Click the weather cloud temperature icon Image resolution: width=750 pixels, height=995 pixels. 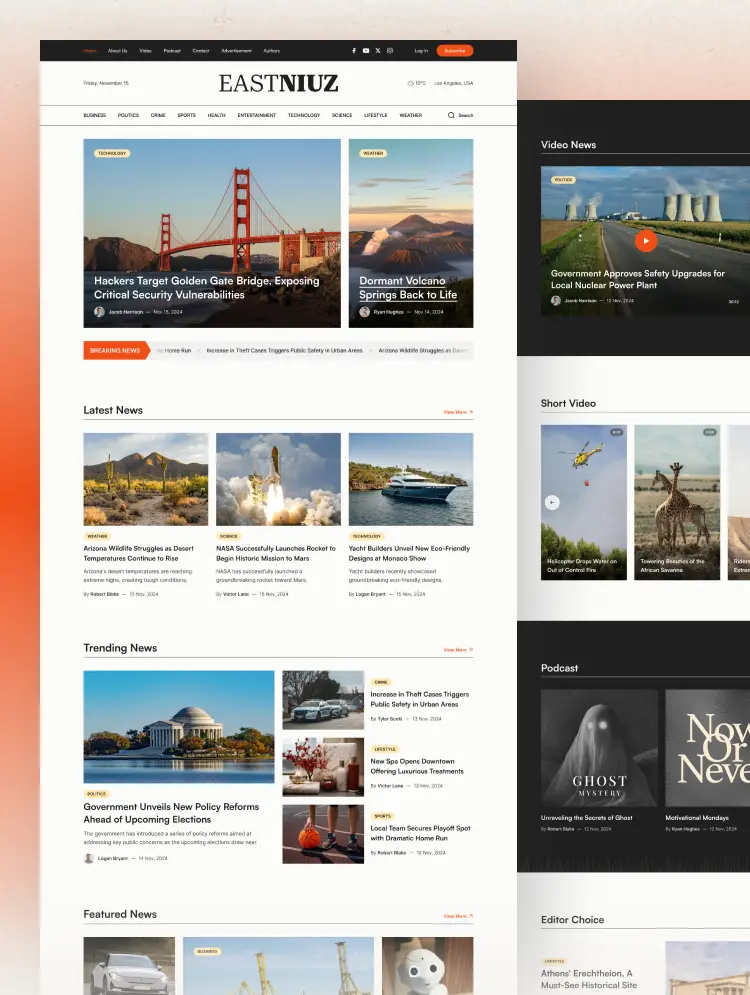pos(411,83)
